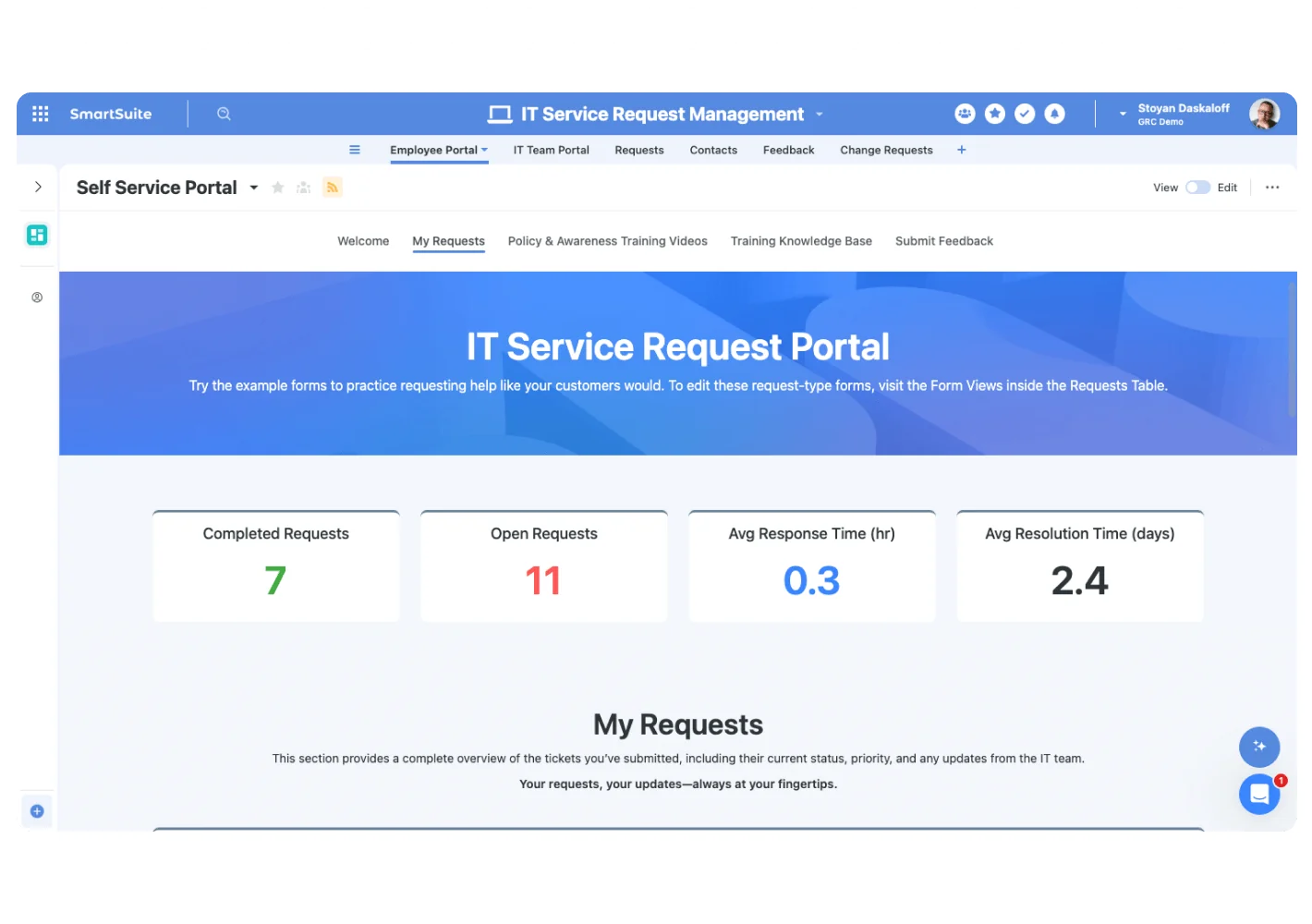Click the orange feed icon
Viewport: 1312px width, 924px height.
click(332, 188)
